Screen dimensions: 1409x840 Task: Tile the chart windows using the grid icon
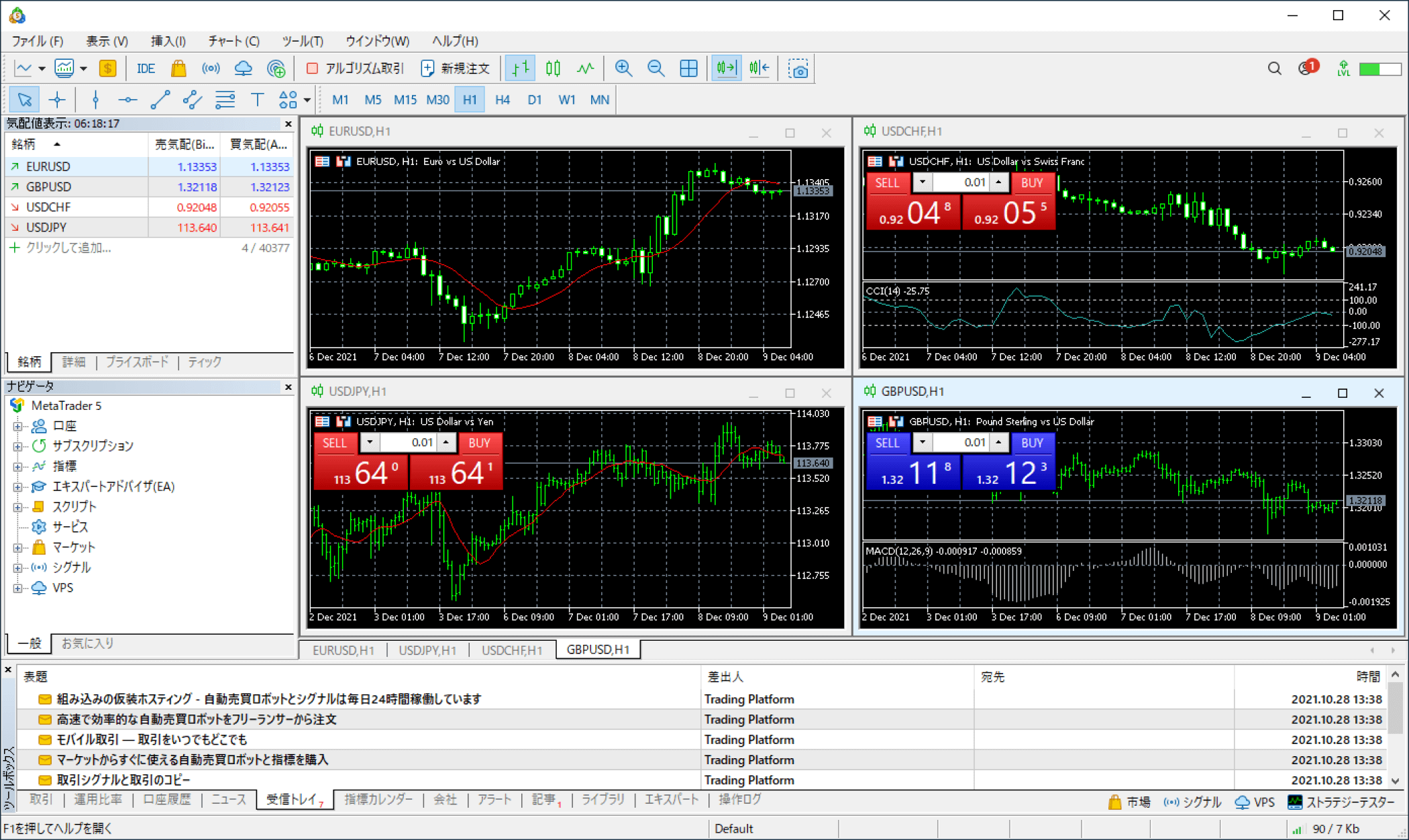click(x=688, y=68)
